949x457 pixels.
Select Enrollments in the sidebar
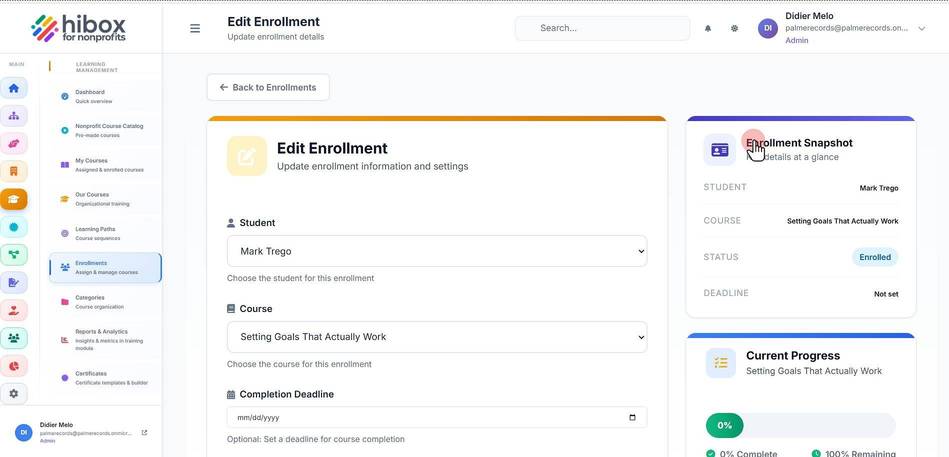point(105,268)
